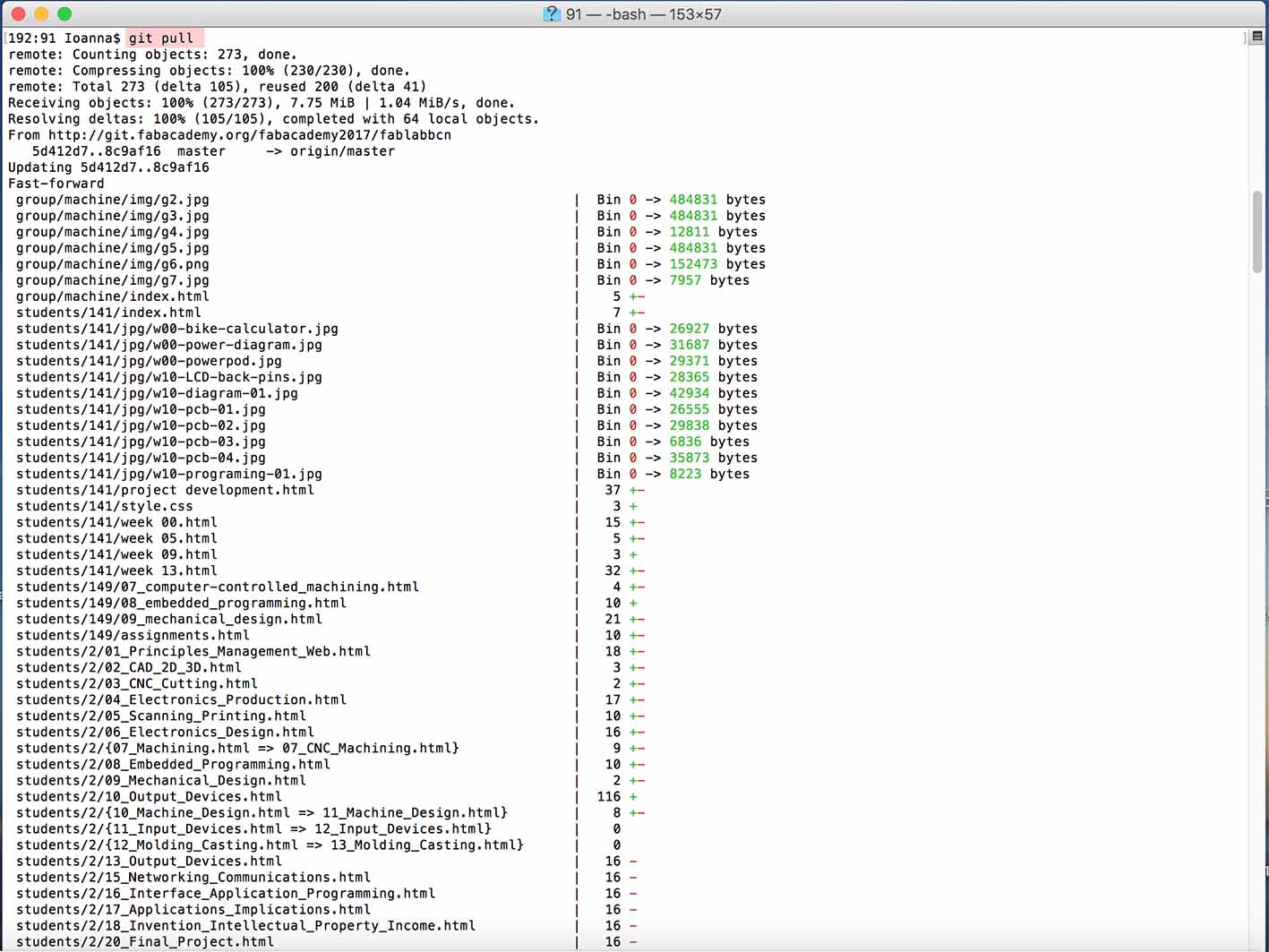Click the "17_Applications_Implications.html" file path
Screen dimensions: 1269x952
[x=193, y=908]
